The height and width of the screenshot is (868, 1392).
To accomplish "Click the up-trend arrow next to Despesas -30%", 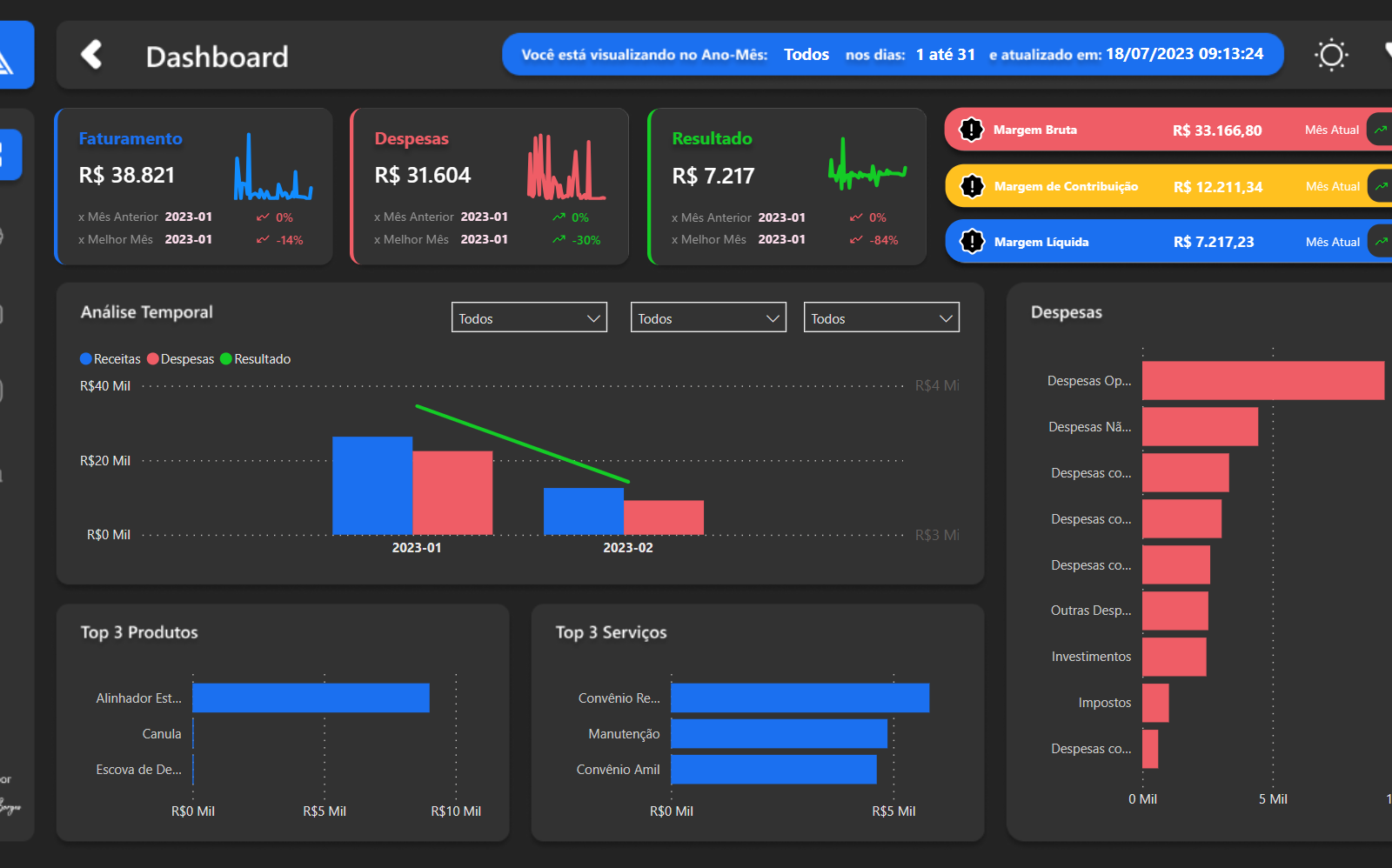I will point(559,240).
